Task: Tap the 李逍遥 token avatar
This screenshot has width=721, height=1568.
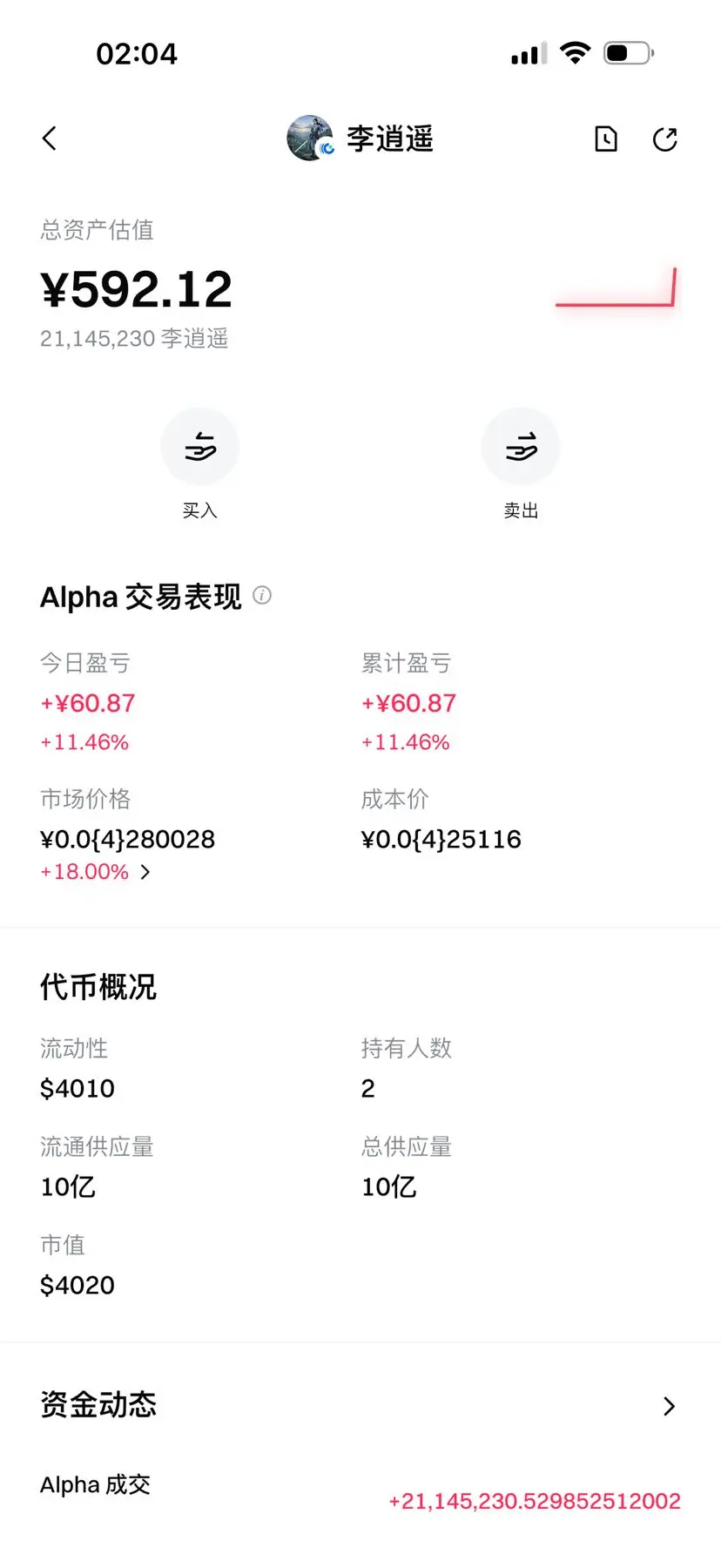Action: 310,139
